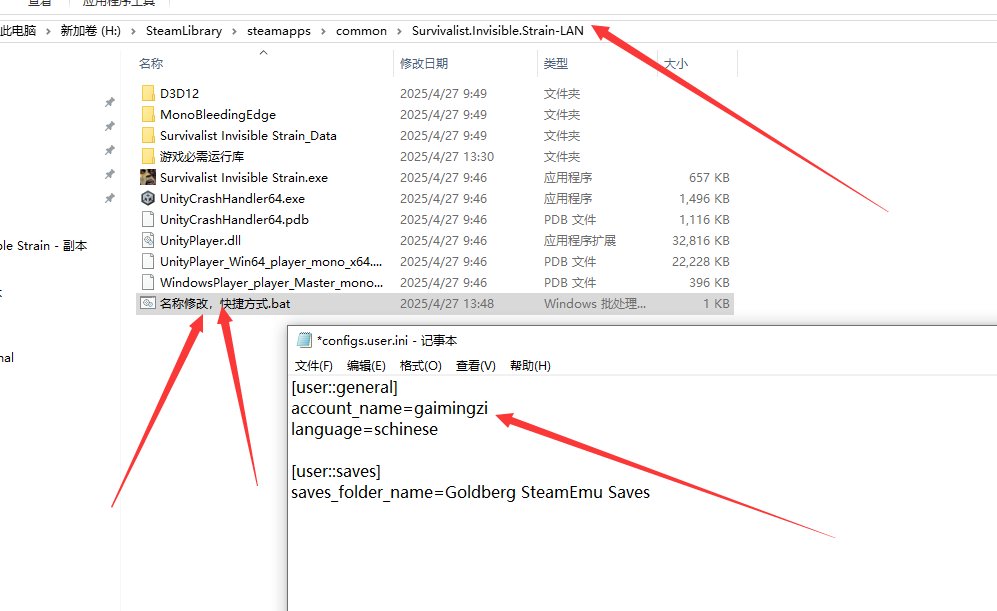997x611 pixels.
Task: Click the UnityCrashHandler64.pdb file icon
Action: [148, 220]
